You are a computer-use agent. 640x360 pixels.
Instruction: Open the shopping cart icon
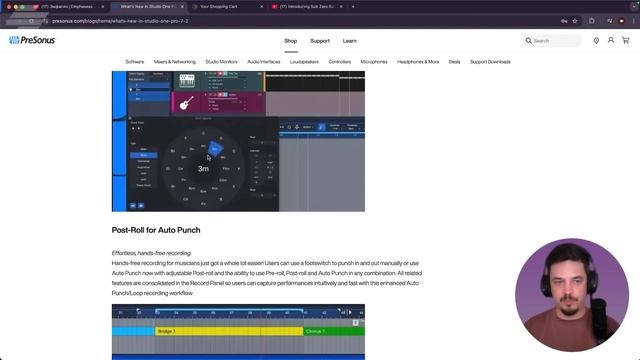tap(625, 40)
